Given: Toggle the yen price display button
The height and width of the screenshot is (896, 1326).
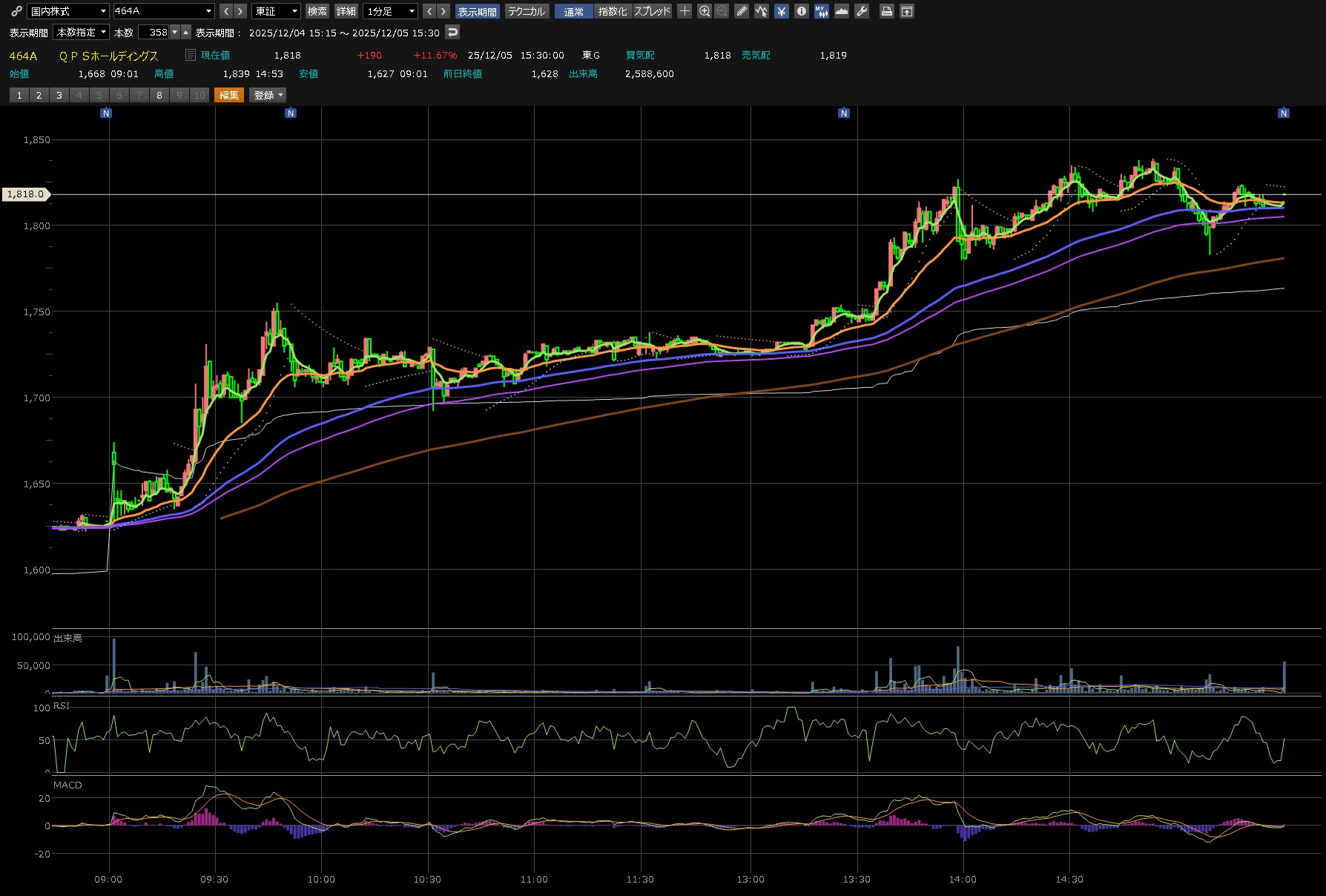Looking at the screenshot, I should click(781, 11).
